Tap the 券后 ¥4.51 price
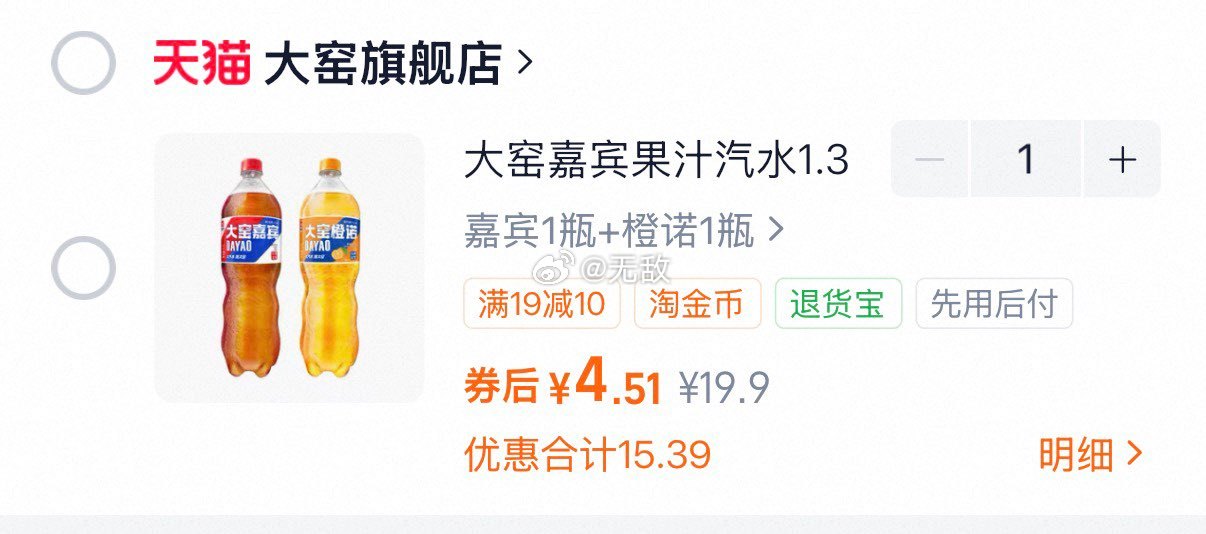1206x534 pixels. pos(563,385)
